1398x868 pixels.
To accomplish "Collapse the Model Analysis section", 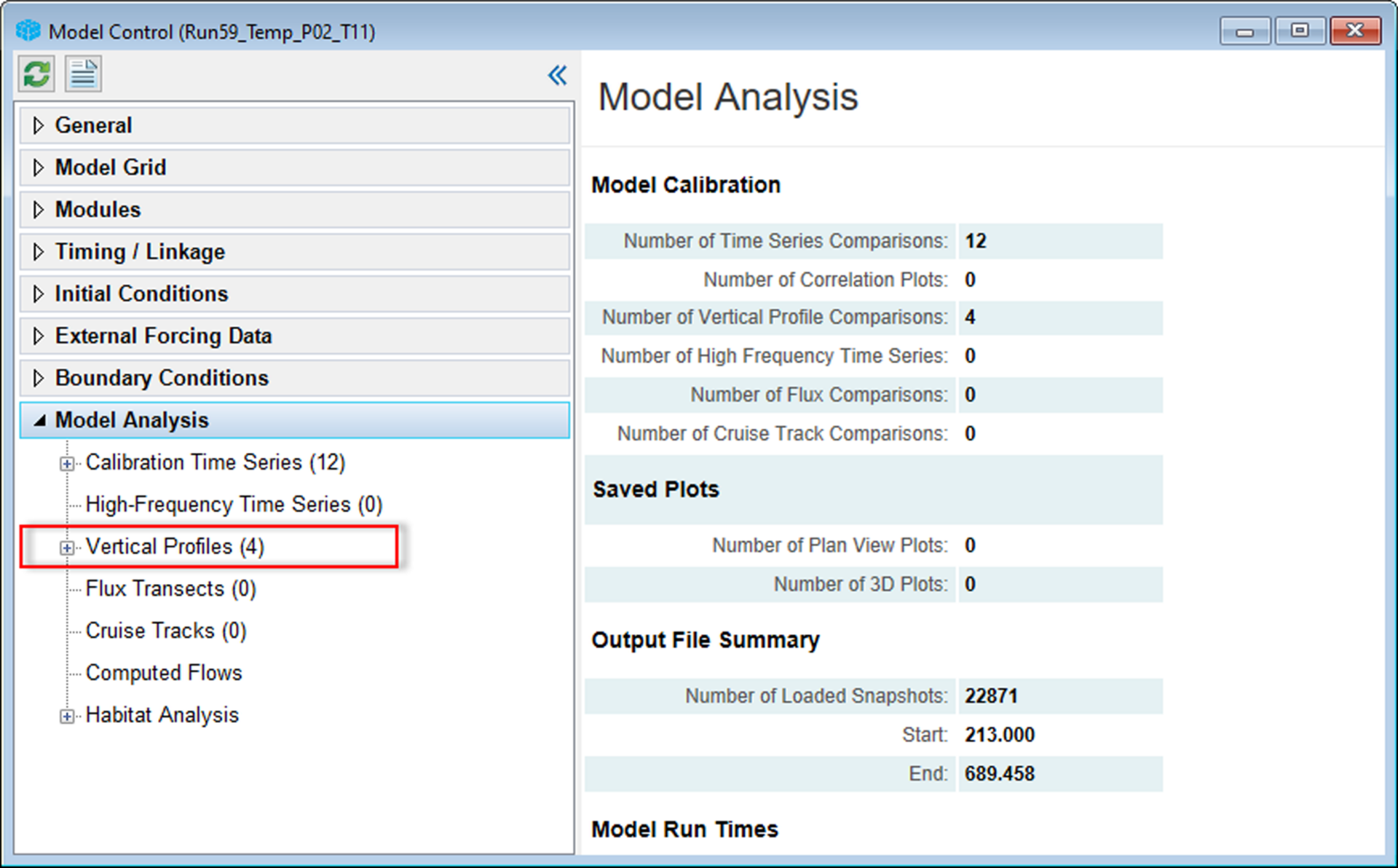I will 39,420.
